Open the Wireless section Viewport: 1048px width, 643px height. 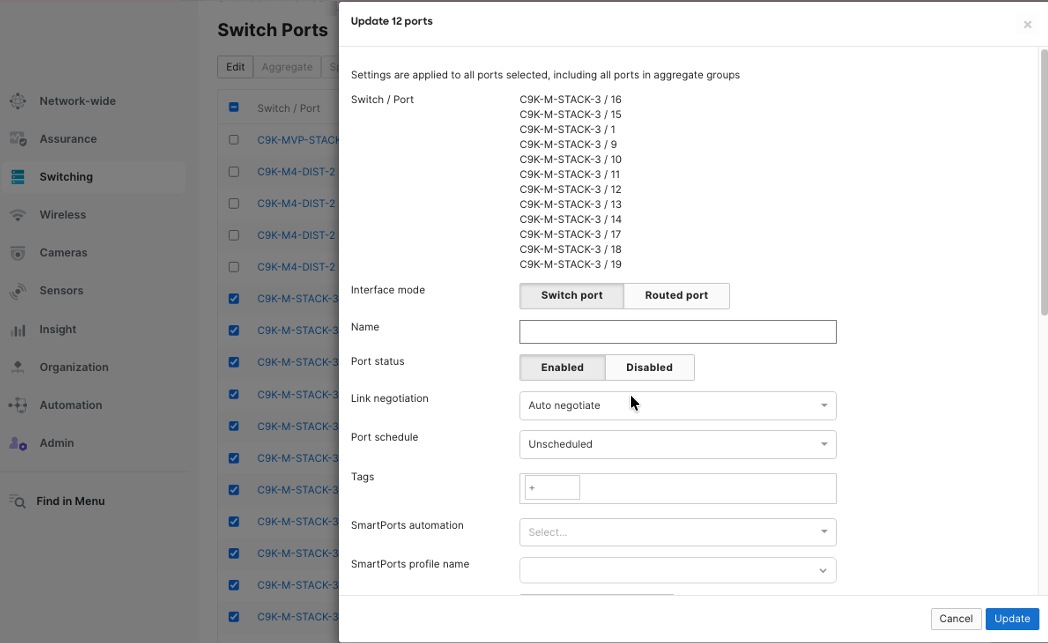pos(16,214)
